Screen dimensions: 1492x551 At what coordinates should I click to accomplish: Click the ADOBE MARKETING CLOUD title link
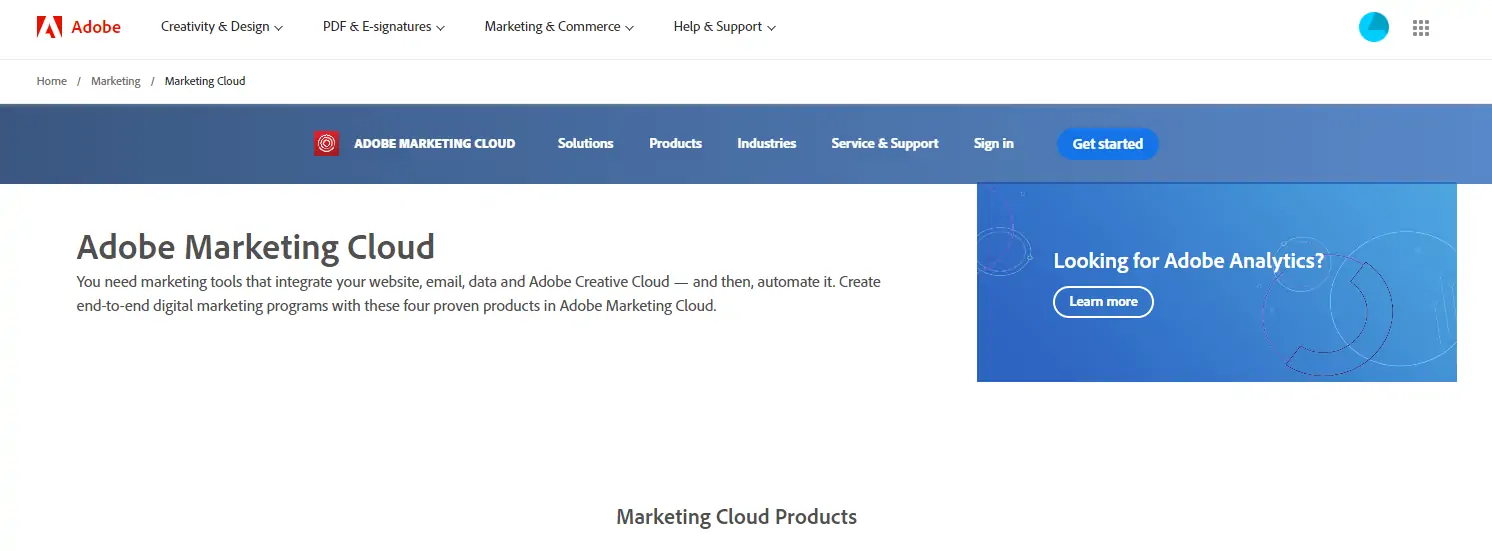pyautogui.click(x=435, y=144)
